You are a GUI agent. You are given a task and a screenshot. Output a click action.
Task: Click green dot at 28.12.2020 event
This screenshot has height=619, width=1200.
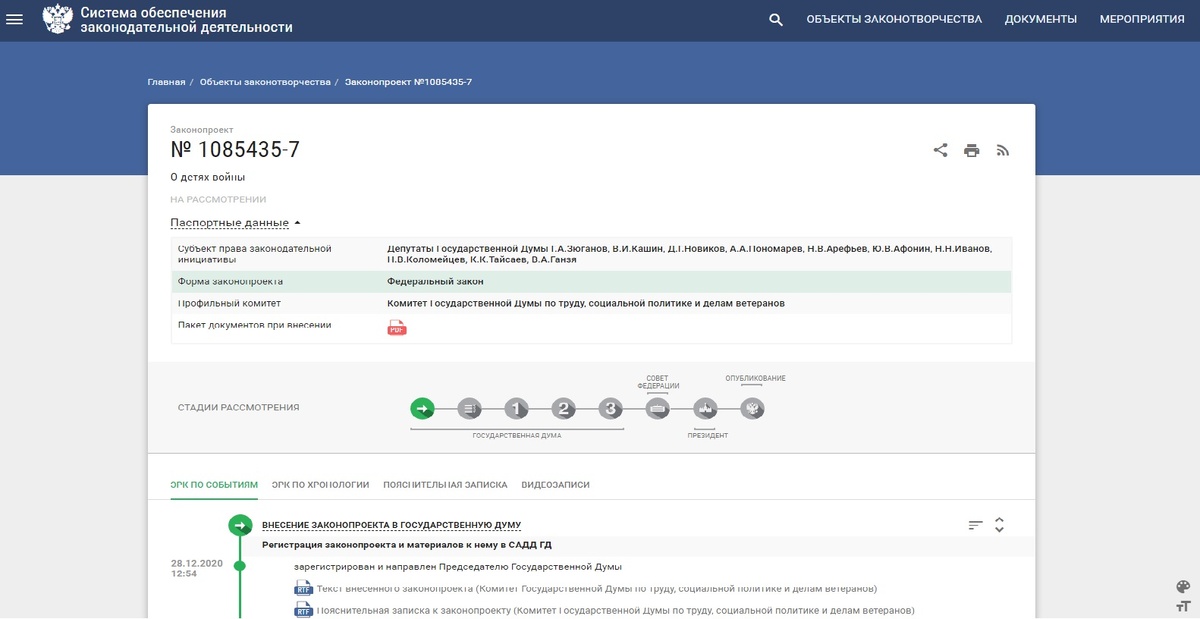[240, 566]
